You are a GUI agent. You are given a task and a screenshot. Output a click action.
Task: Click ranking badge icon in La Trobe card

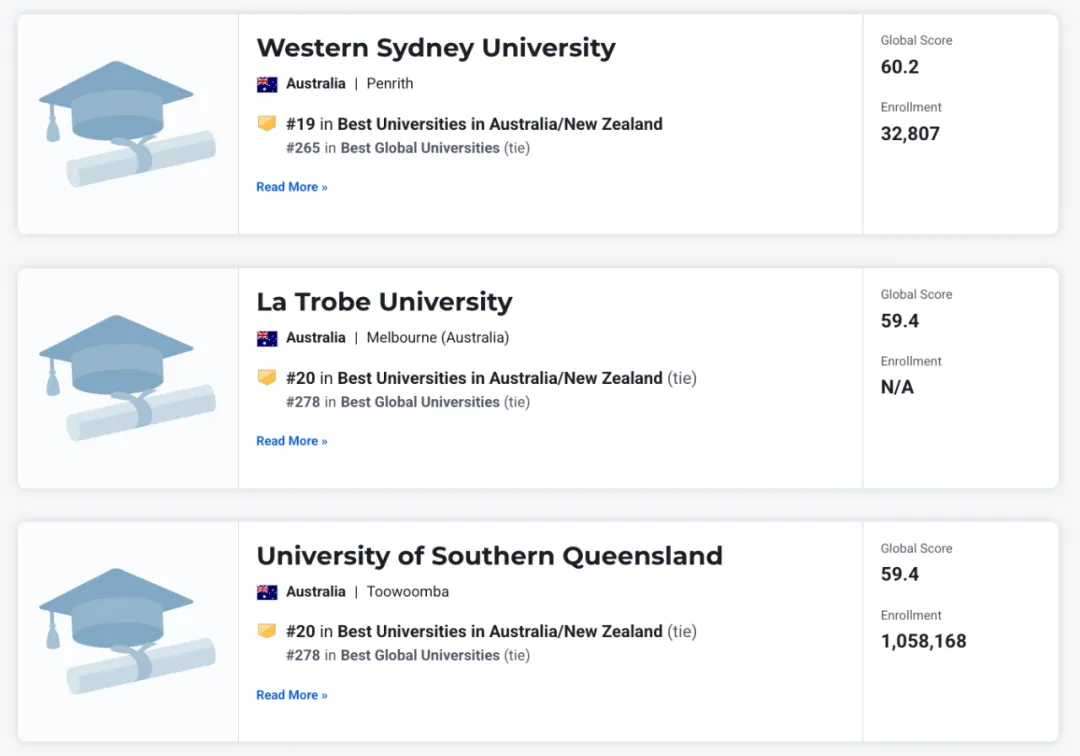pyautogui.click(x=267, y=377)
